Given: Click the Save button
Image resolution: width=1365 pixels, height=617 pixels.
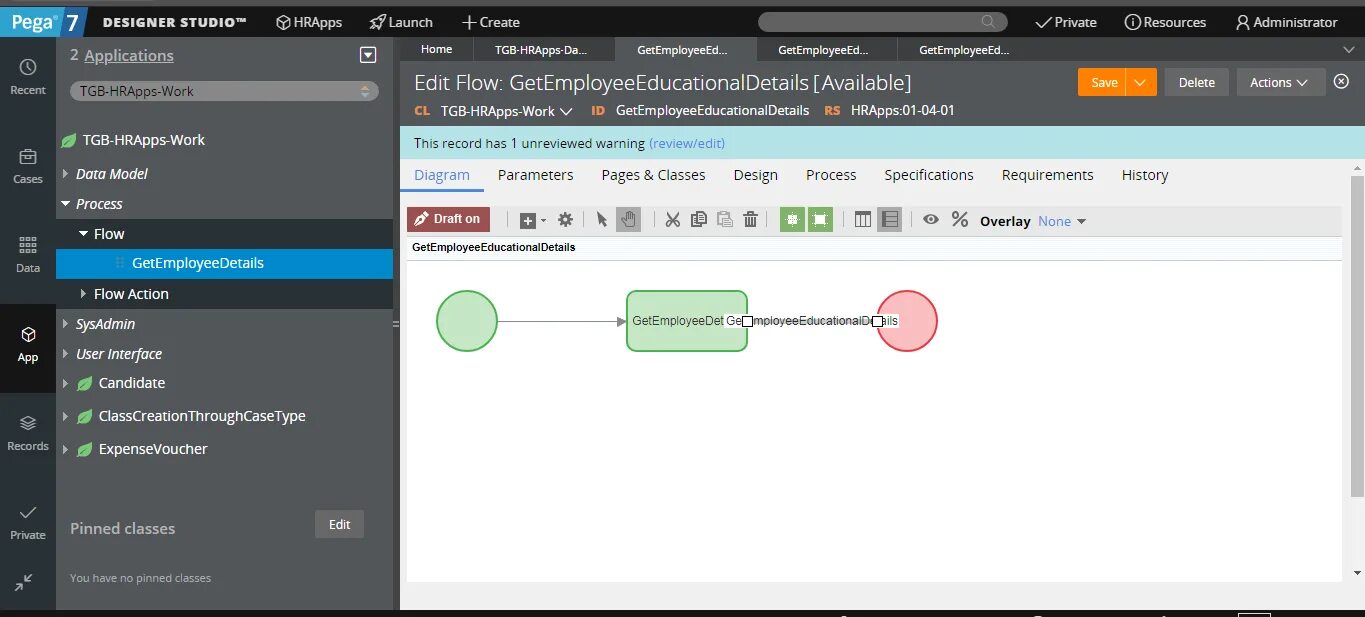Looking at the screenshot, I should 1104,82.
